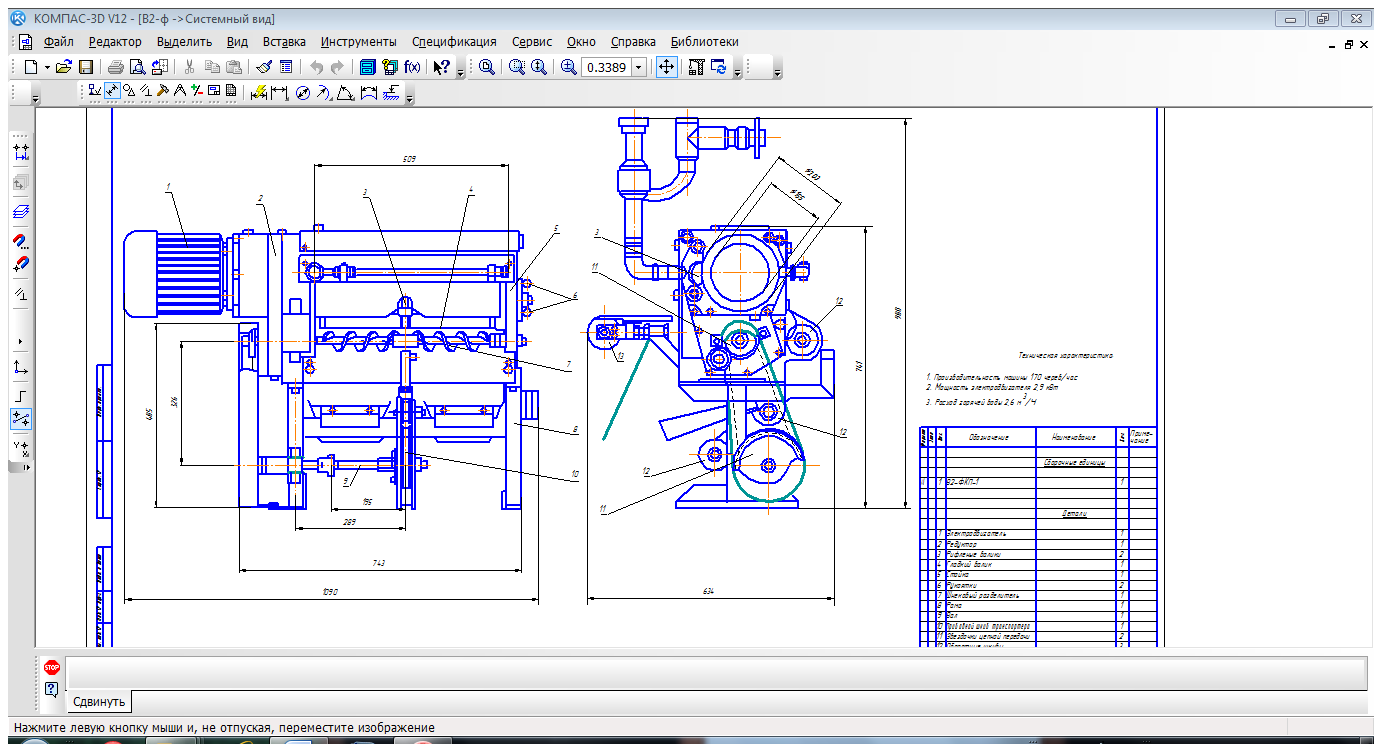Switch to the Geometry toolbar panel
Viewport: 1382px width, 744px height.
(95, 92)
